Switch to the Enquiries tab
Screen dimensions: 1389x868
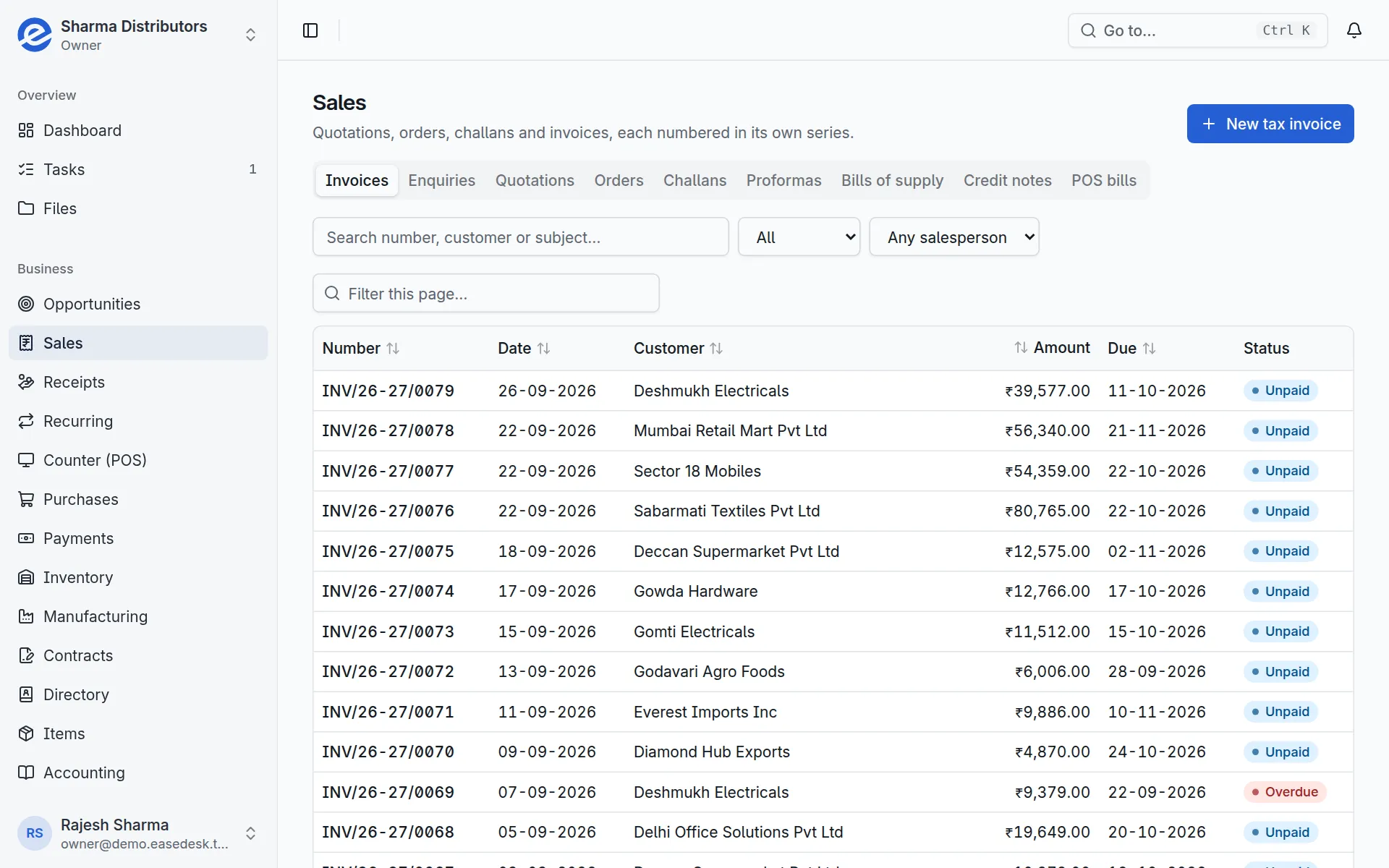tap(441, 181)
